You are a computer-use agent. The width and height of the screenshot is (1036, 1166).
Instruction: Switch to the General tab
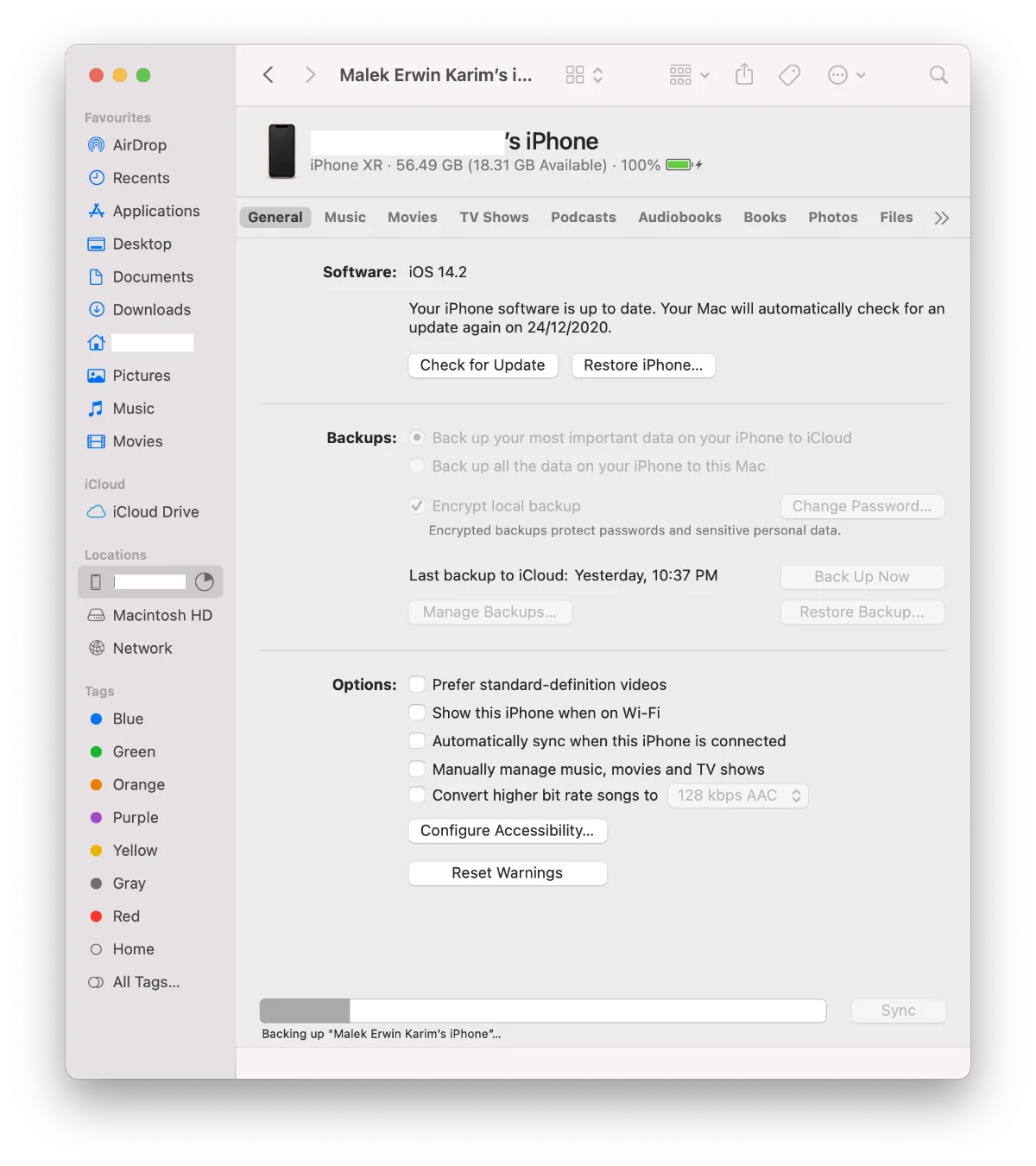click(x=275, y=218)
